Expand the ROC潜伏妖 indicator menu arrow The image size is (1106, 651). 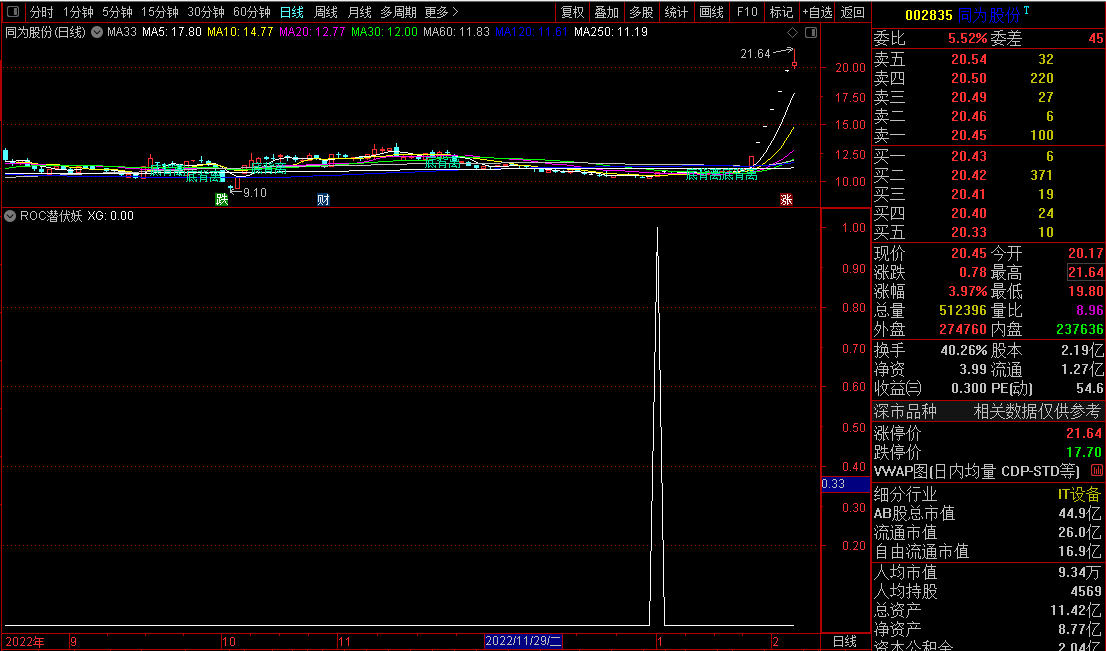(10, 216)
